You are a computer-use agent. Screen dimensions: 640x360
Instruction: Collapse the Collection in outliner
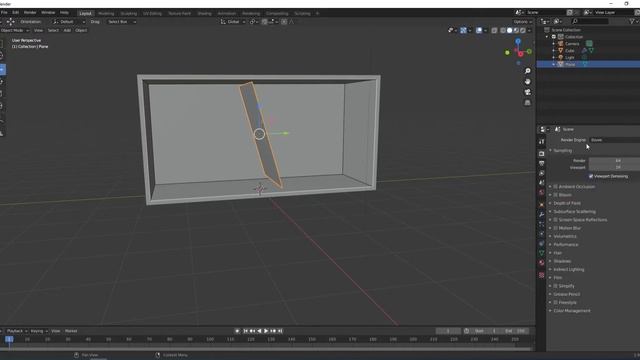coord(547,37)
